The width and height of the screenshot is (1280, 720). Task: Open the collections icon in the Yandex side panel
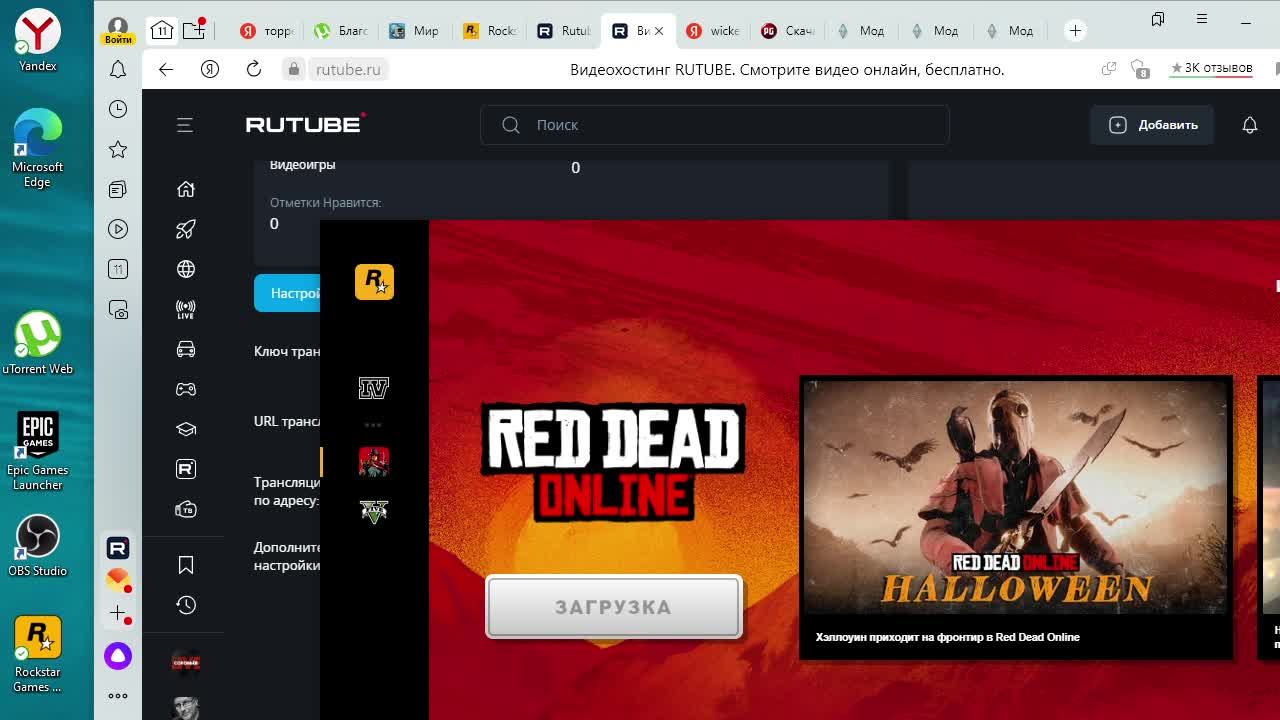click(118, 189)
